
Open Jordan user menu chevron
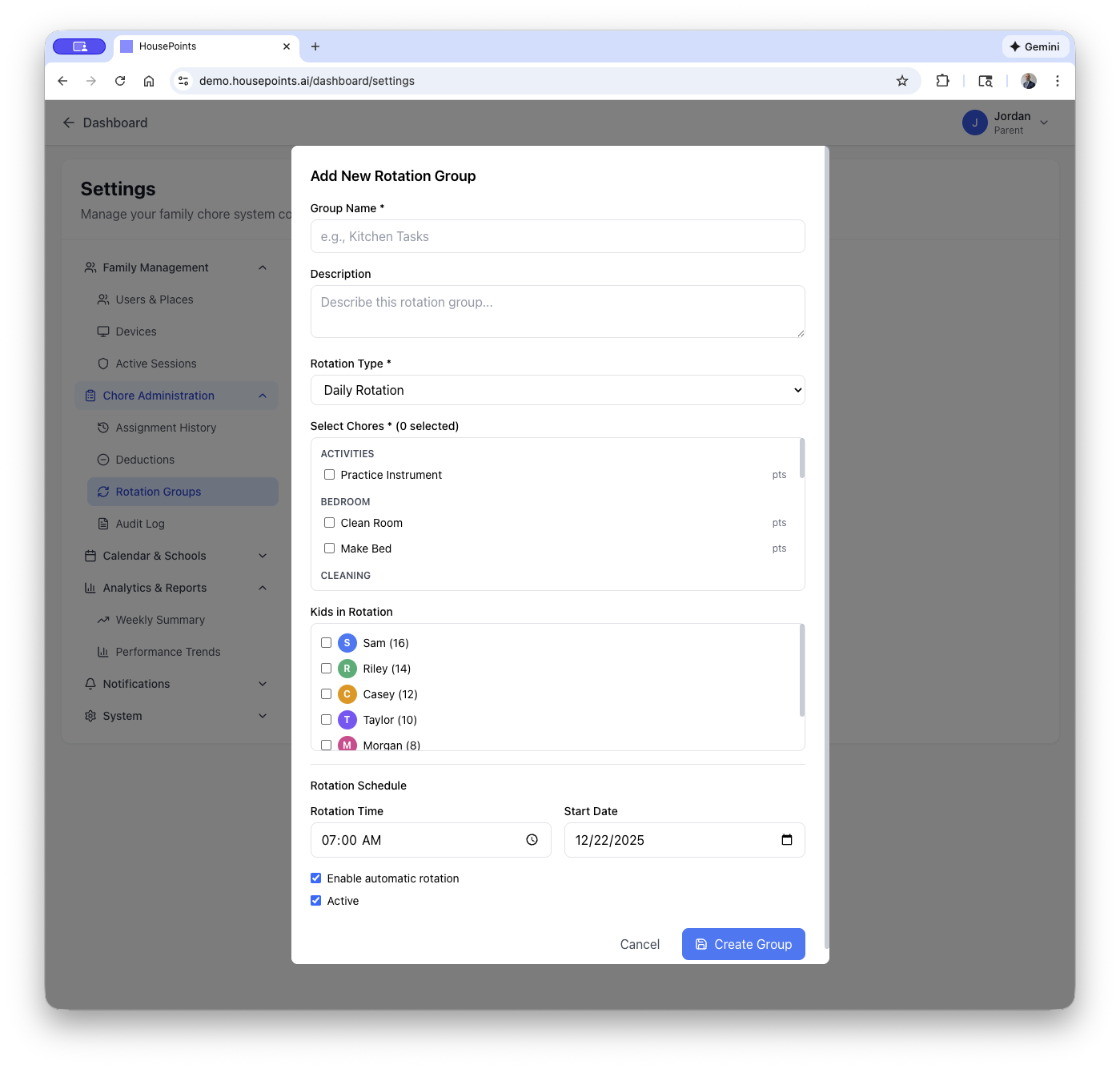pyautogui.click(x=1044, y=123)
